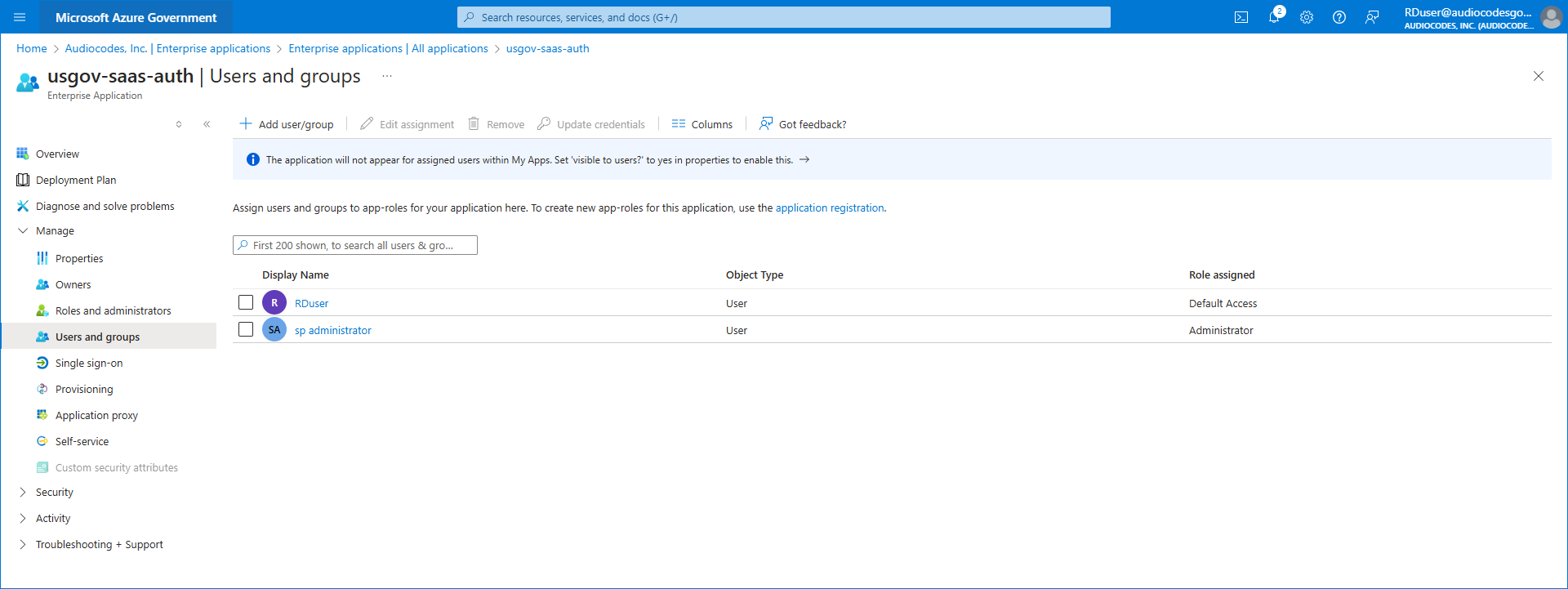Click the Role assigned column header
The height and width of the screenshot is (589, 1568).
pos(1222,274)
